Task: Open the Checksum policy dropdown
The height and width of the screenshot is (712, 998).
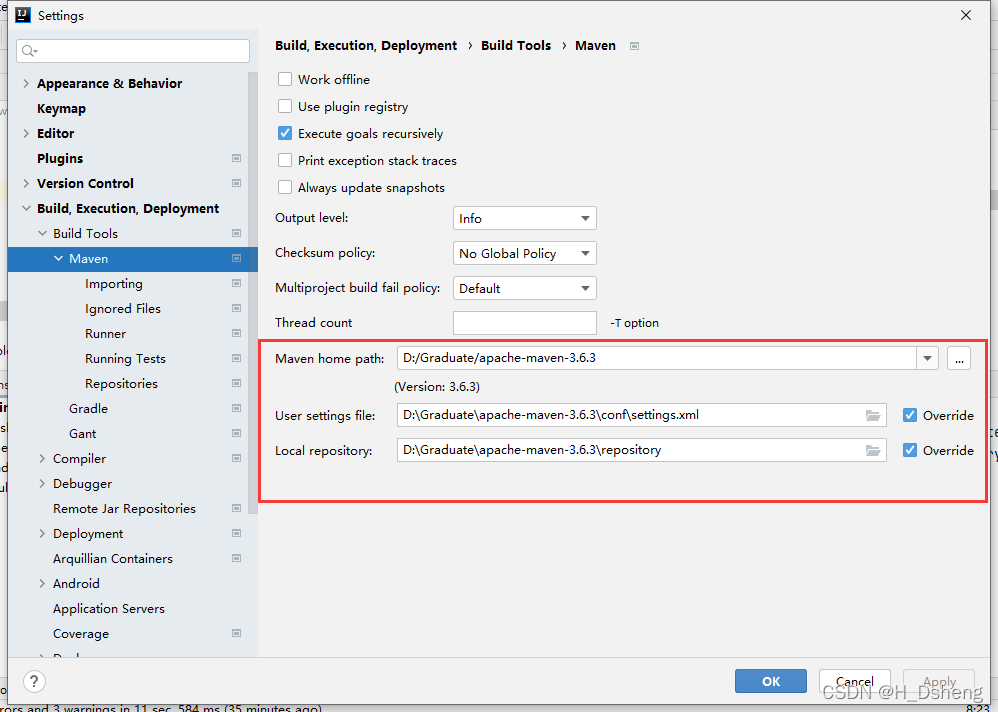Action: [524, 253]
